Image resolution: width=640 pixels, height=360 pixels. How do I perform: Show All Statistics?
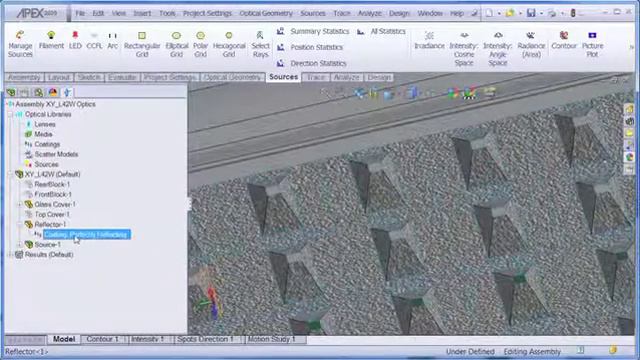pos(381,31)
